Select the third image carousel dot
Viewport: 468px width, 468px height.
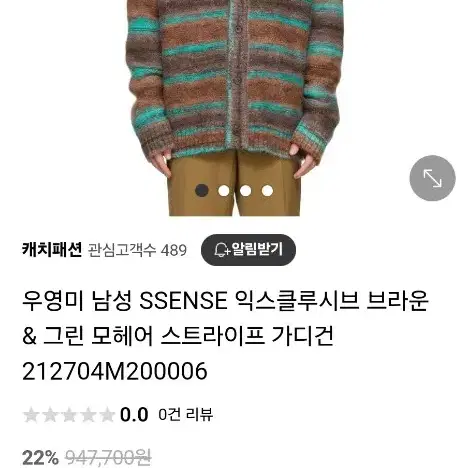tap(245, 191)
